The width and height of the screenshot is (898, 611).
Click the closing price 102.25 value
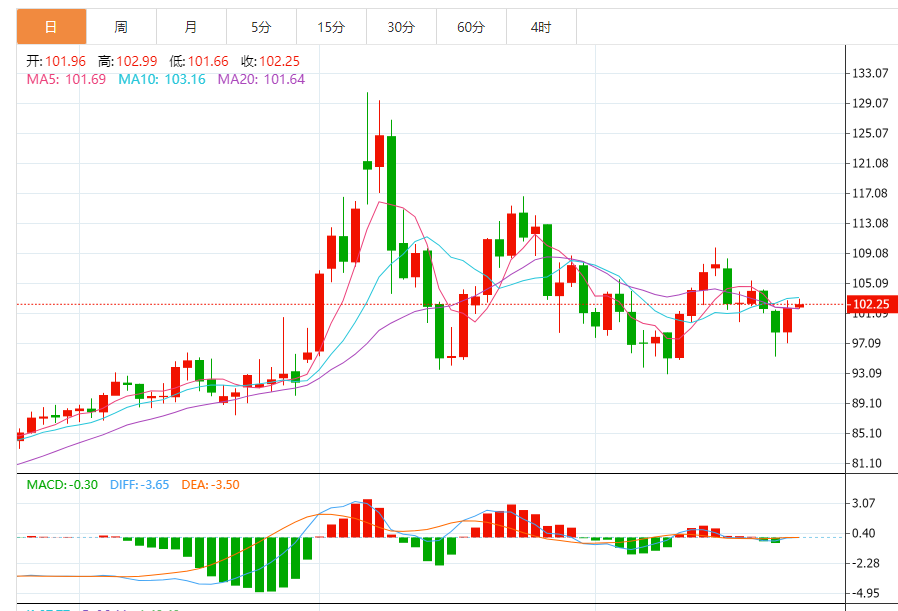[279, 61]
